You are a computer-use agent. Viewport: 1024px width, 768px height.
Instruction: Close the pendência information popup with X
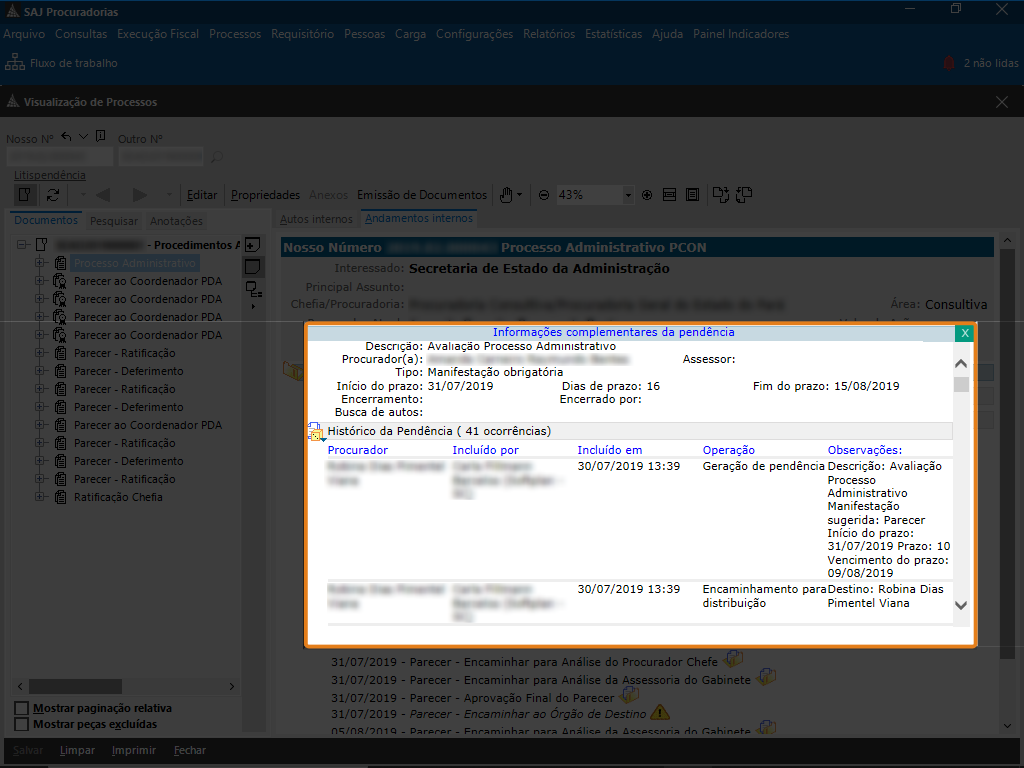pos(964,333)
